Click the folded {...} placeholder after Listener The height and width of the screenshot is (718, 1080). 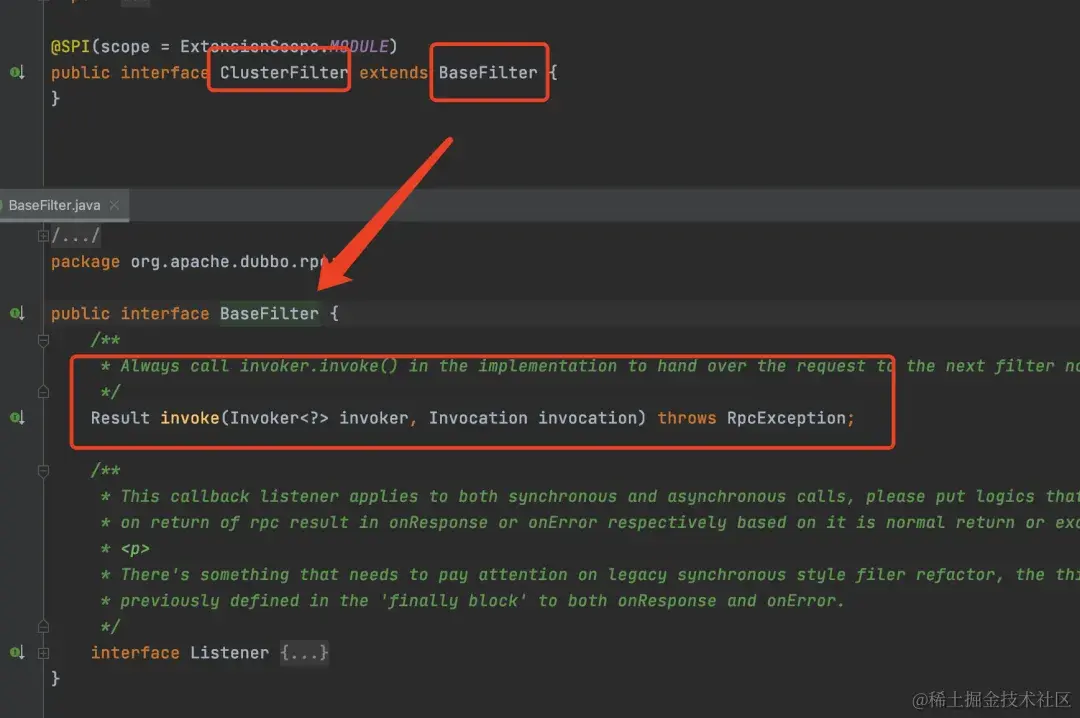[304, 653]
